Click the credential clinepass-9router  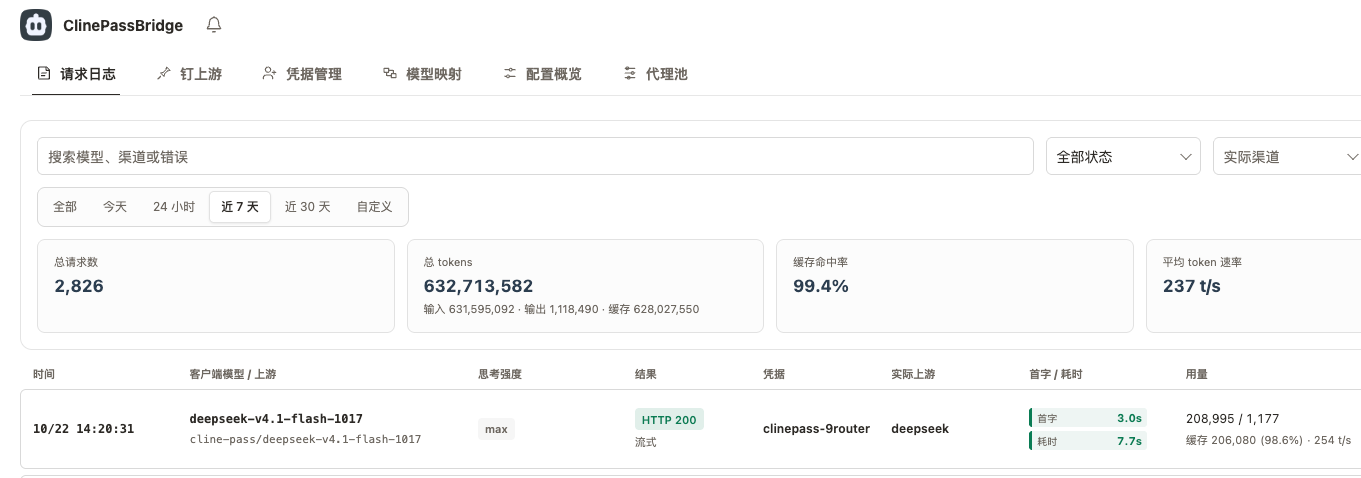(x=816, y=429)
